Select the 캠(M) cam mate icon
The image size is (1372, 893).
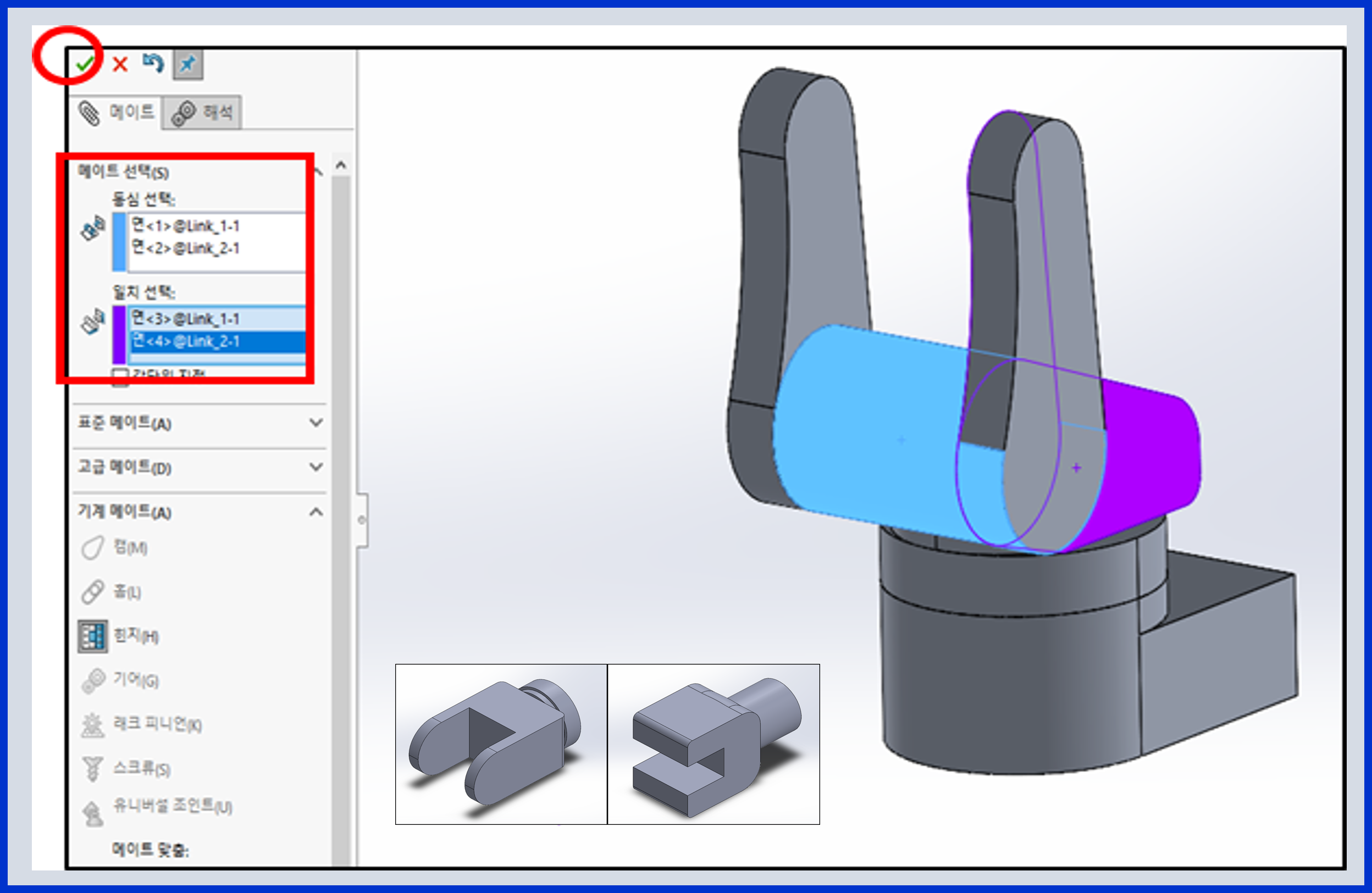(x=92, y=548)
